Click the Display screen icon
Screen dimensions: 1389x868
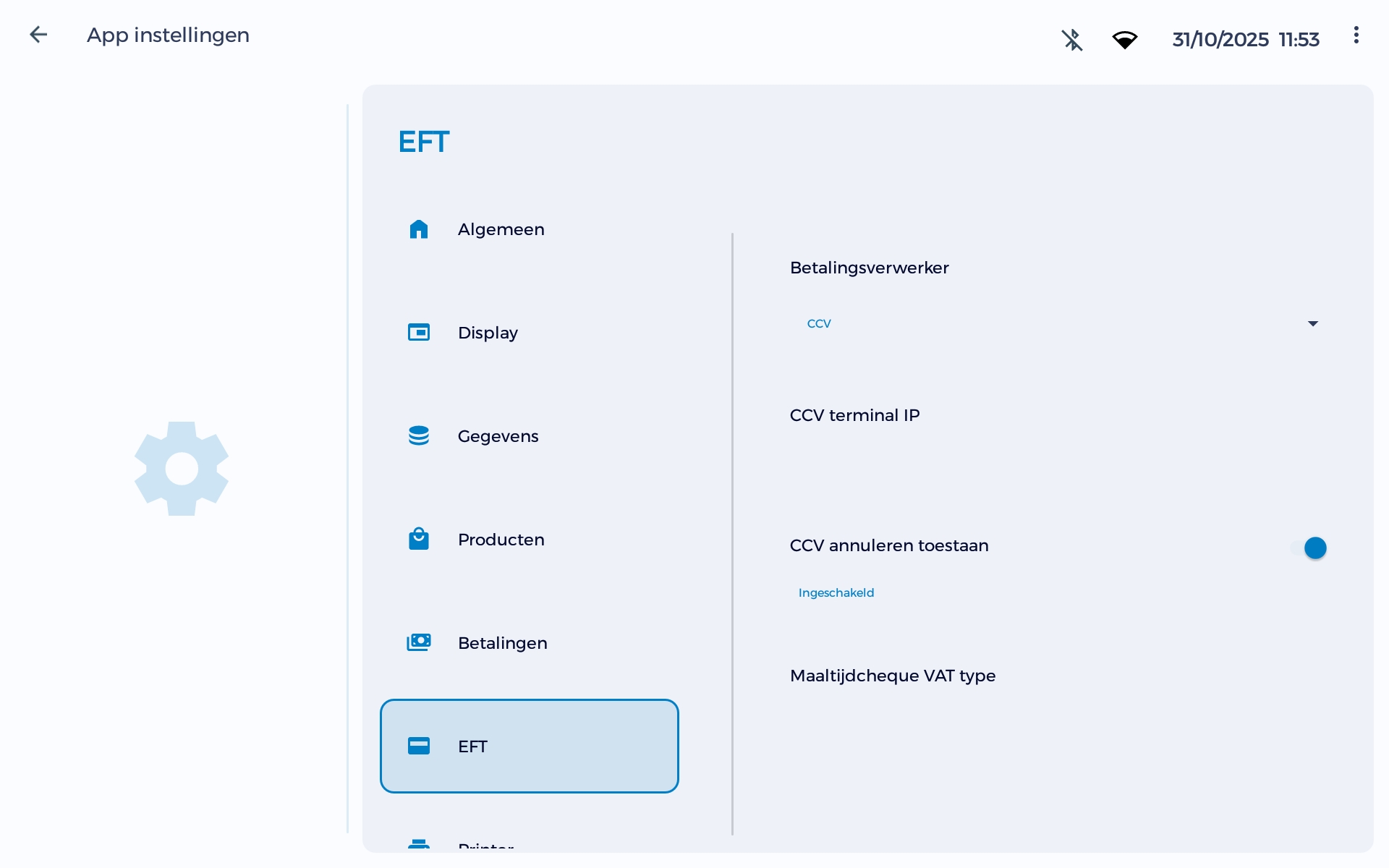pos(419,333)
